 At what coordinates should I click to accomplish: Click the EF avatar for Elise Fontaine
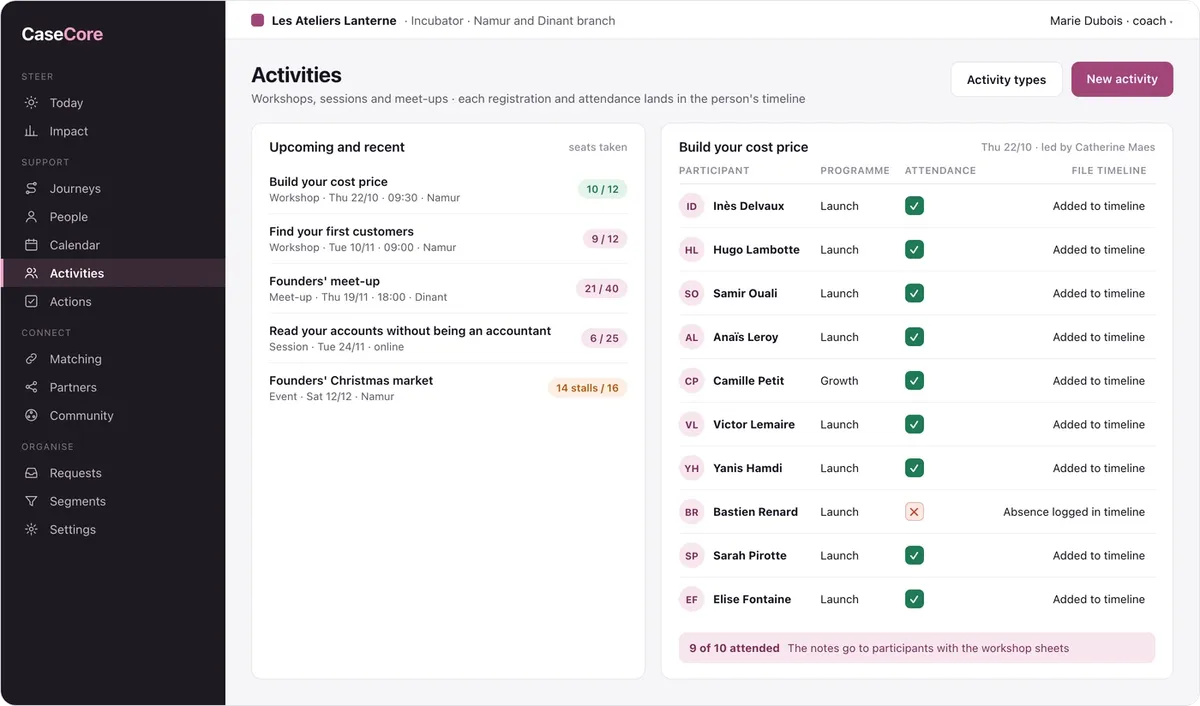pos(692,599)
